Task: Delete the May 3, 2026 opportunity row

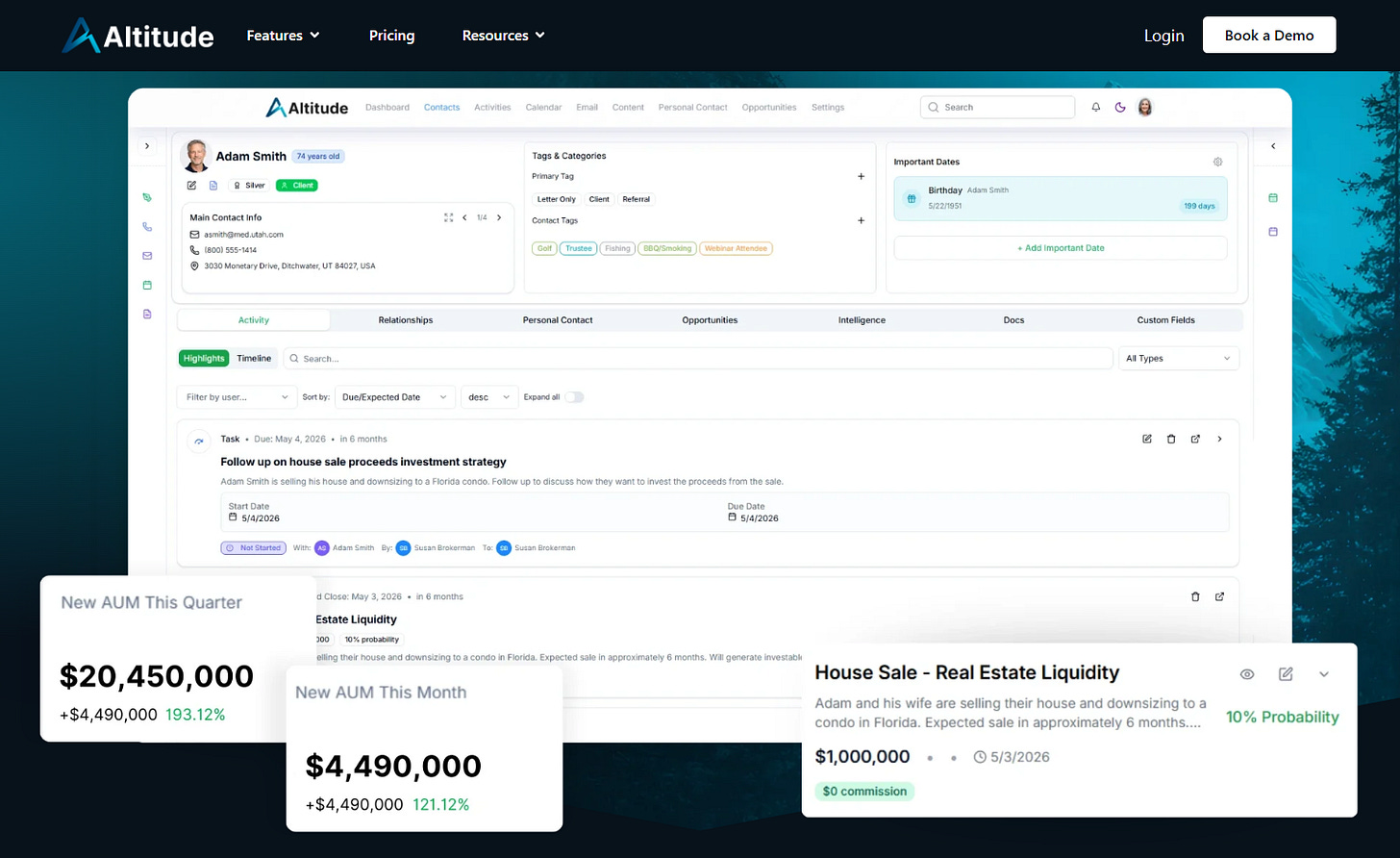Action: click(x=1195, y=596)
